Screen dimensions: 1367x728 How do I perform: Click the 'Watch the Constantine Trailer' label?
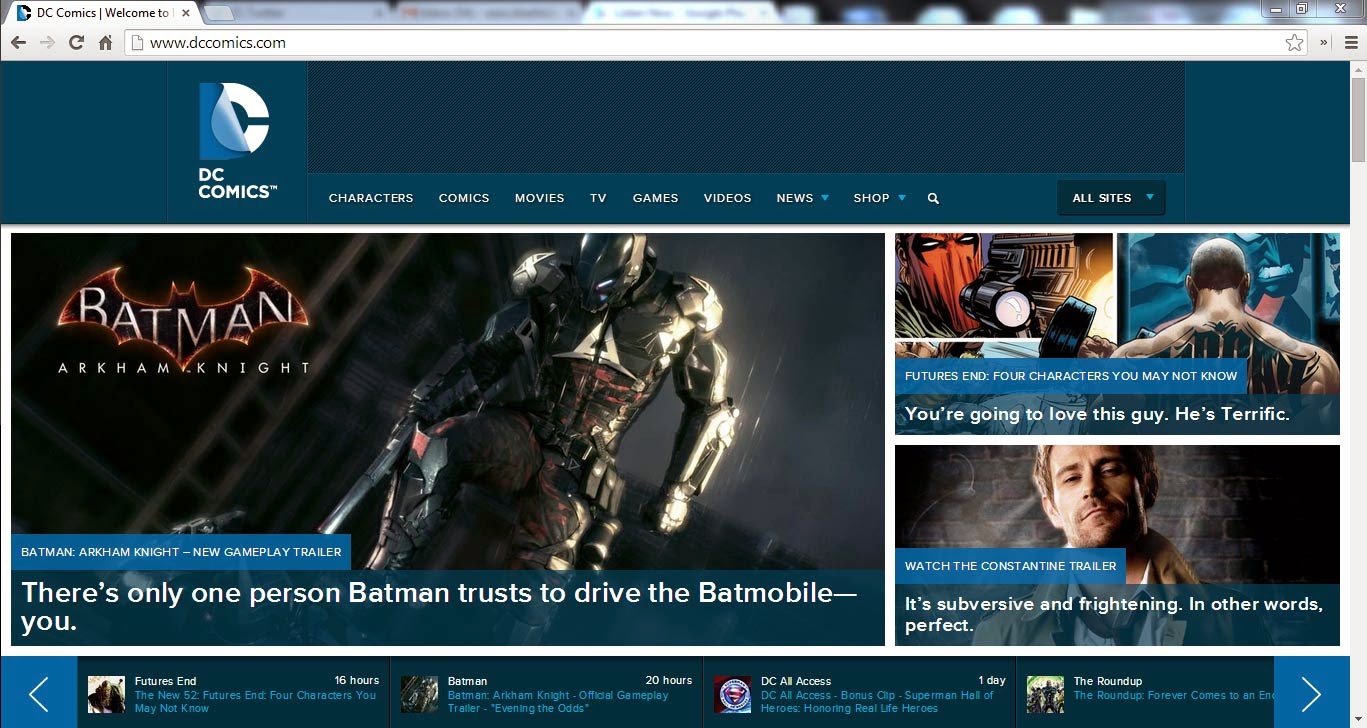pos(1011,566)
